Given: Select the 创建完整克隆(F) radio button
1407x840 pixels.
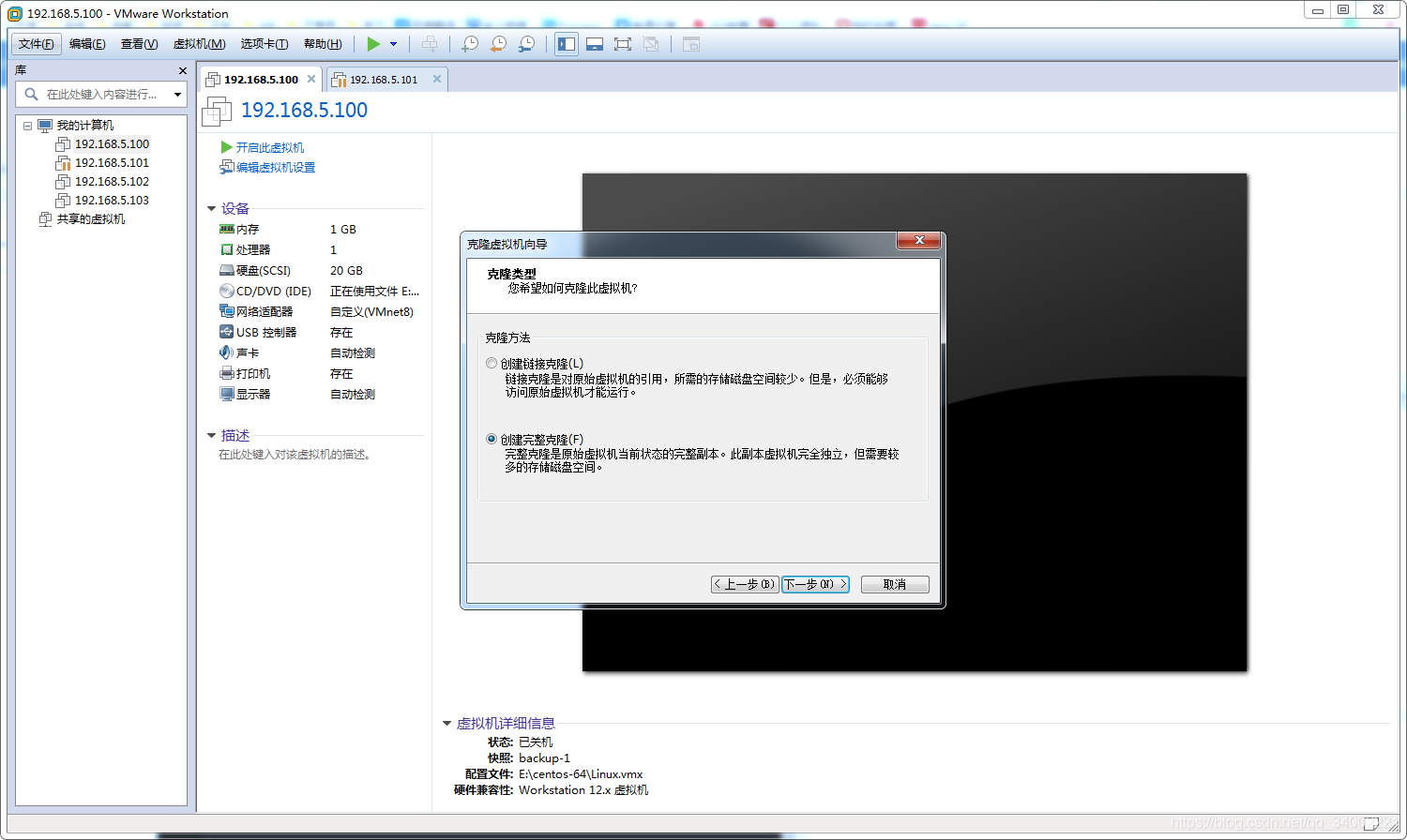Looking at the screenshot, I should tap(492, 439).
